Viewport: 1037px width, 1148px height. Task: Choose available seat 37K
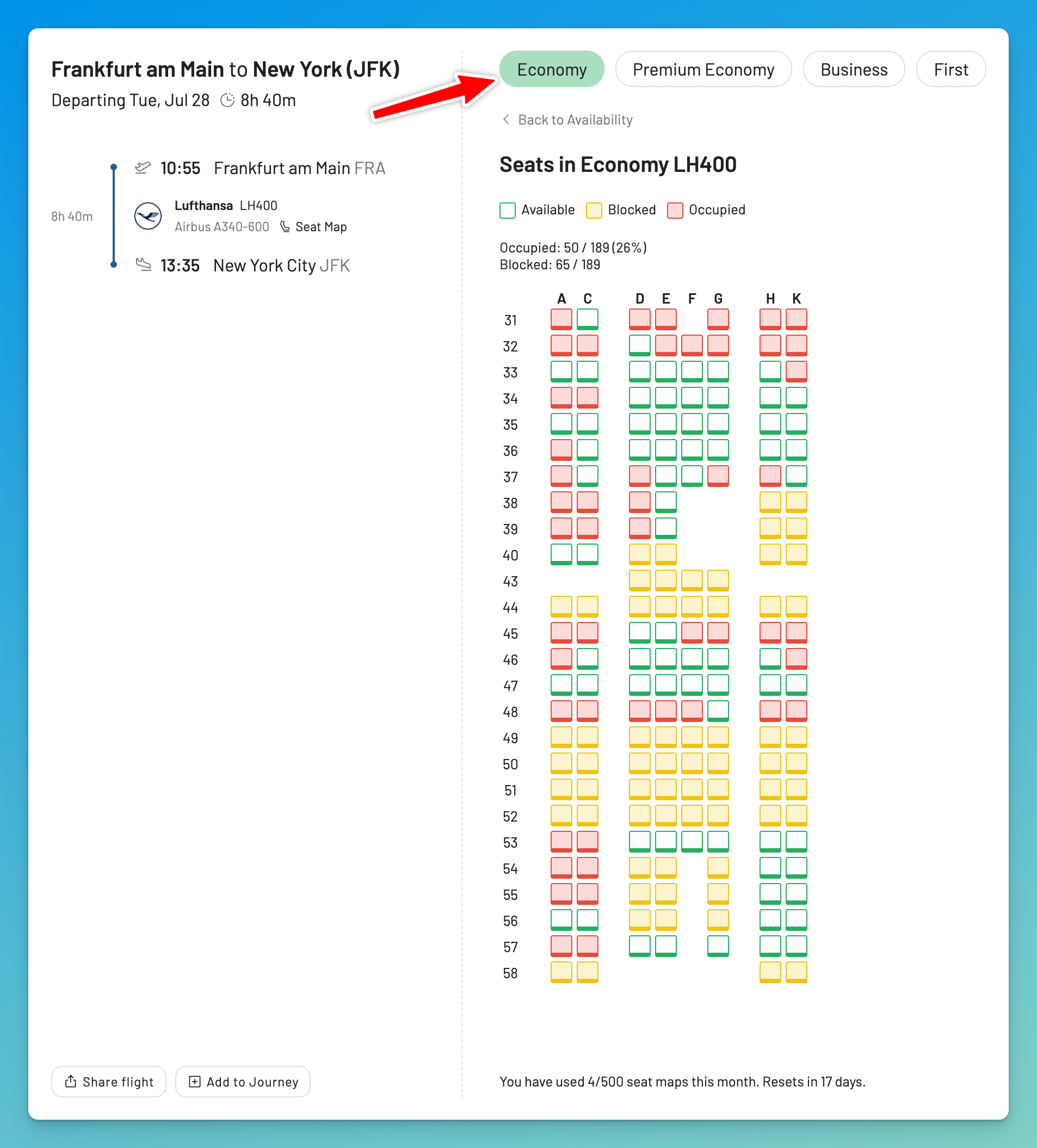click(796, 476)
